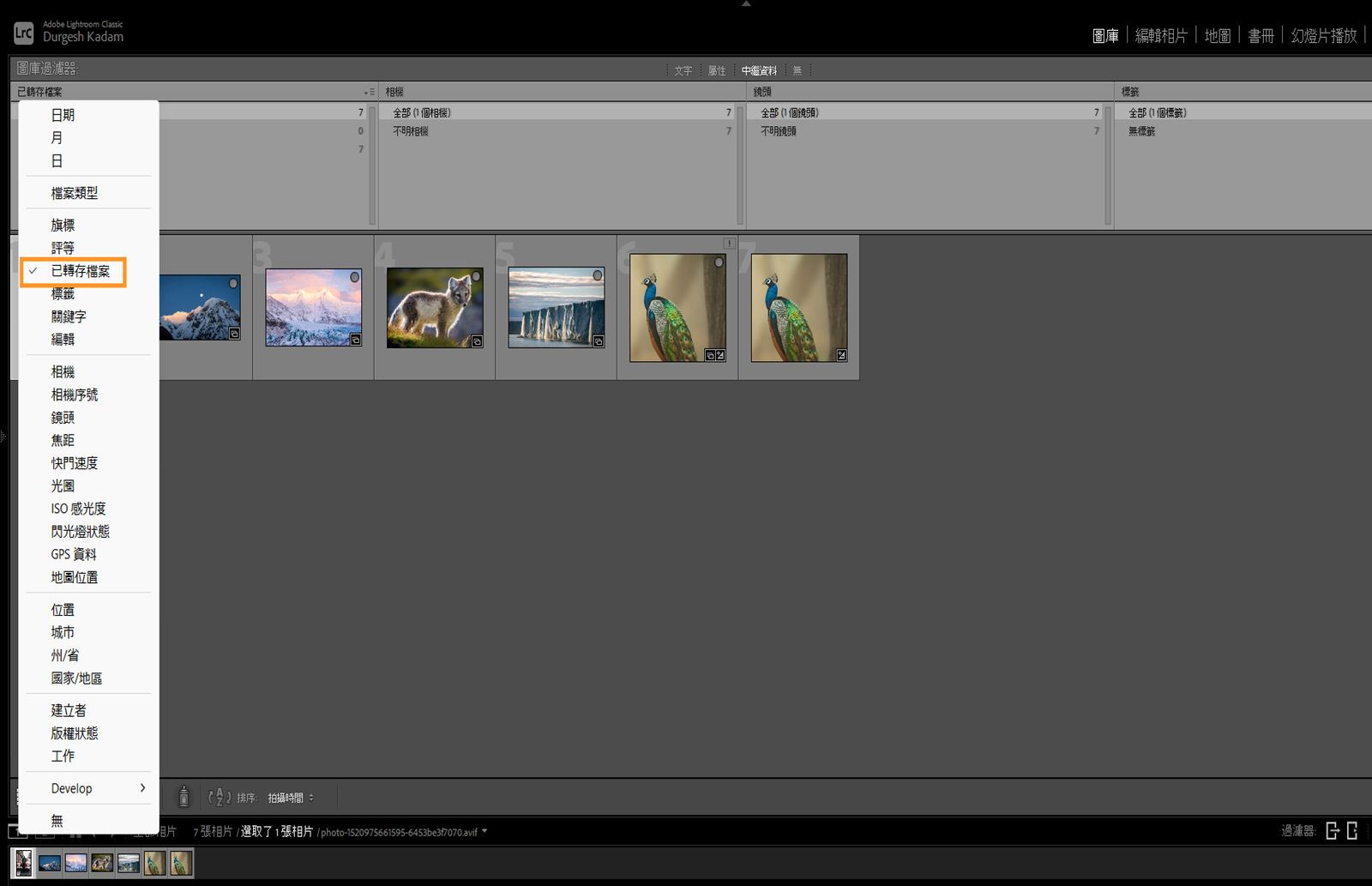This screenshot has height=886, width=1372.
Task: Choose 國家/地區 from the dropdown menu
Action: (x=76, y=678)
